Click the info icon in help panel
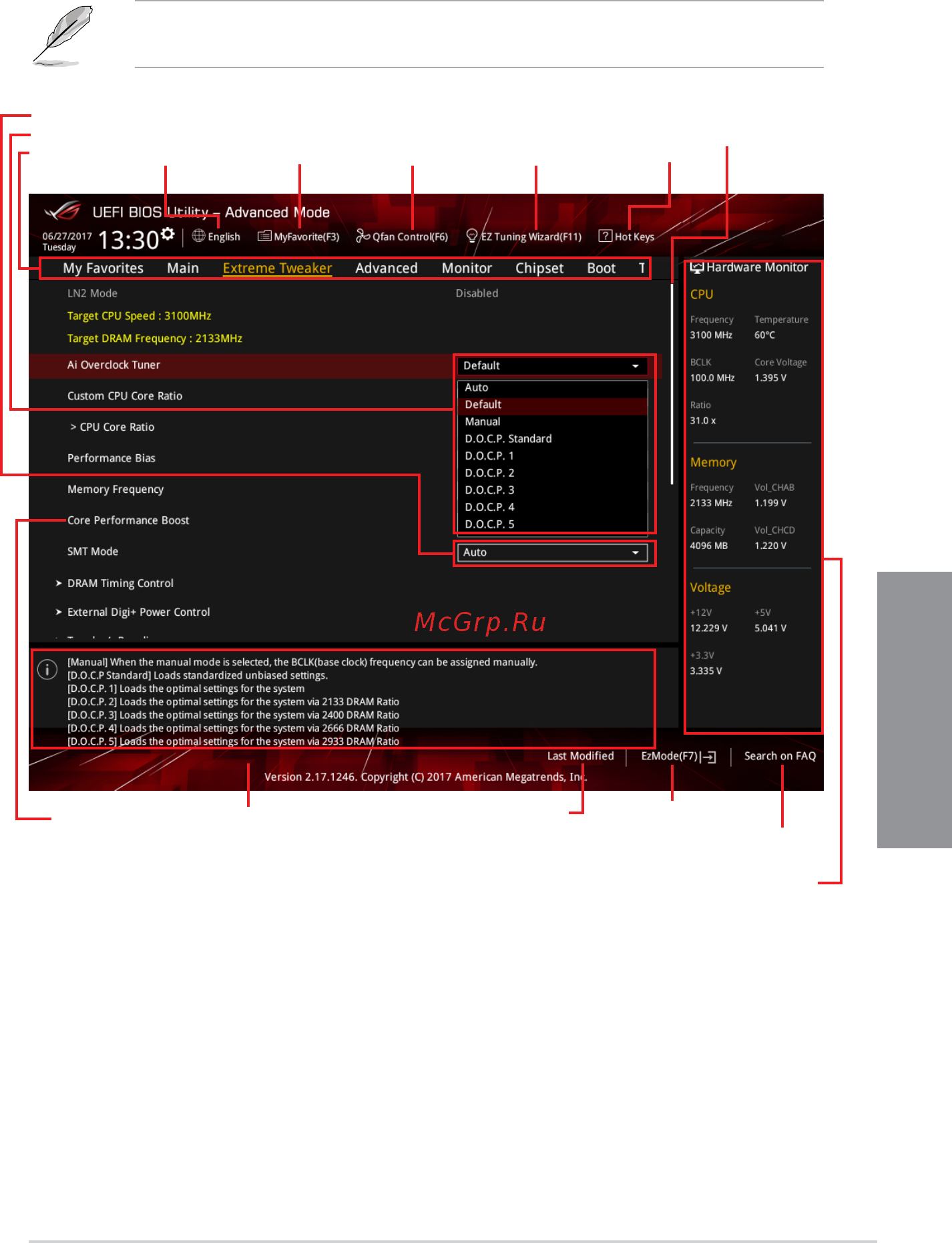The height and width of the screenshot is (1243, 952). 47,669
